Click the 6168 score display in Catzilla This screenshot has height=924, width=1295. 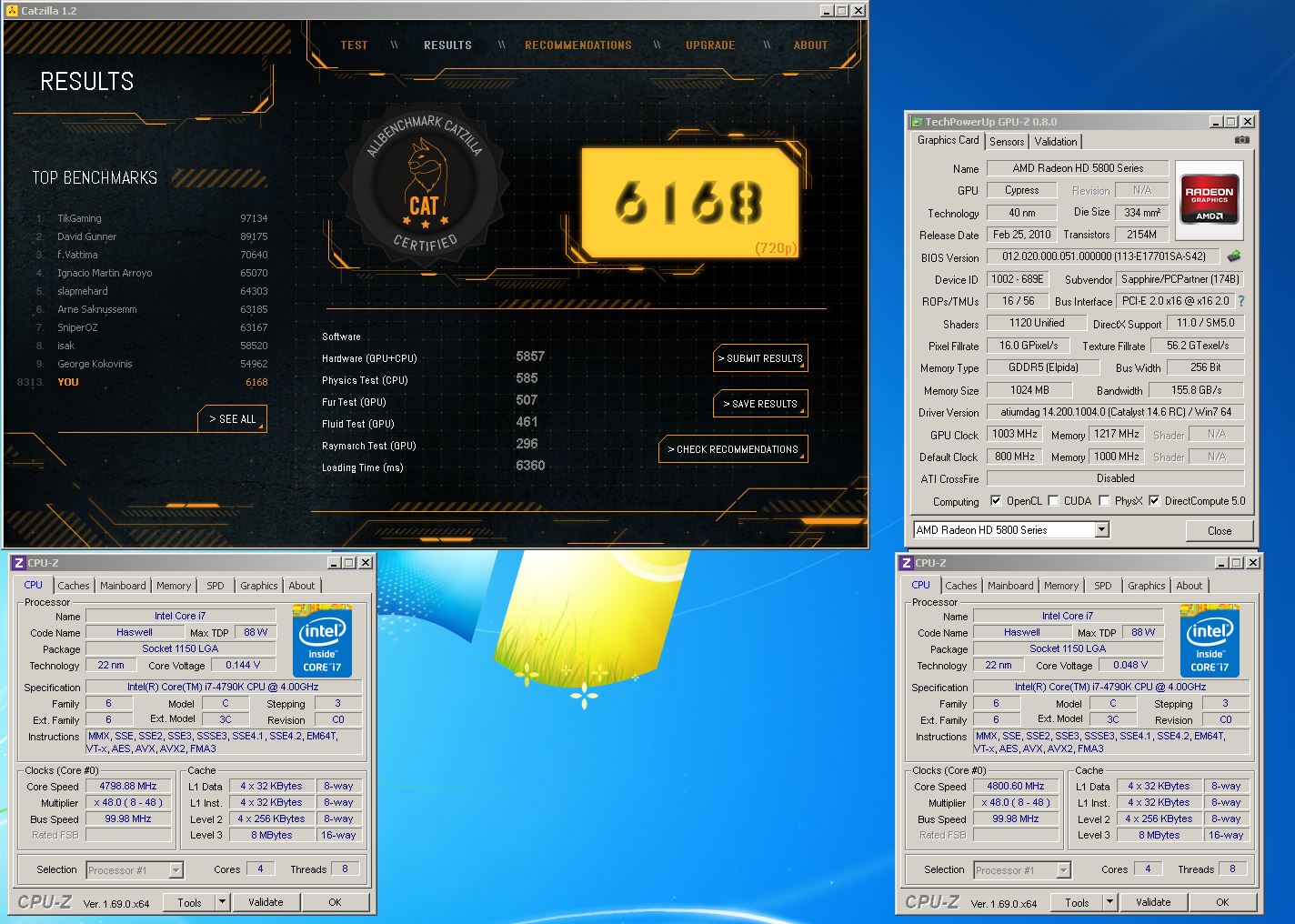point(690,203)
